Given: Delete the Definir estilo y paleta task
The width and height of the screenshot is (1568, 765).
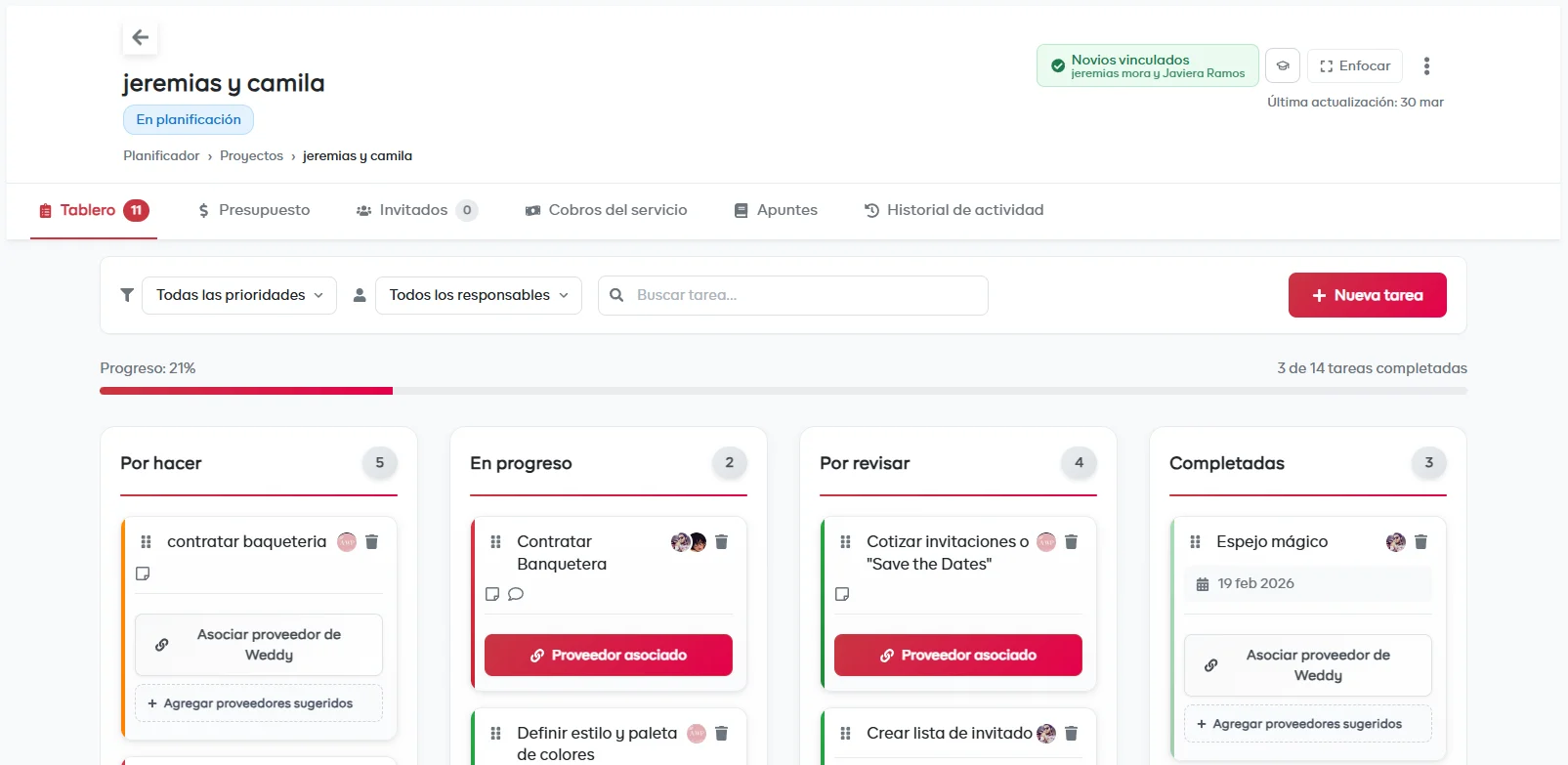Looking at the screenshot, I should (x=721, y=734).
